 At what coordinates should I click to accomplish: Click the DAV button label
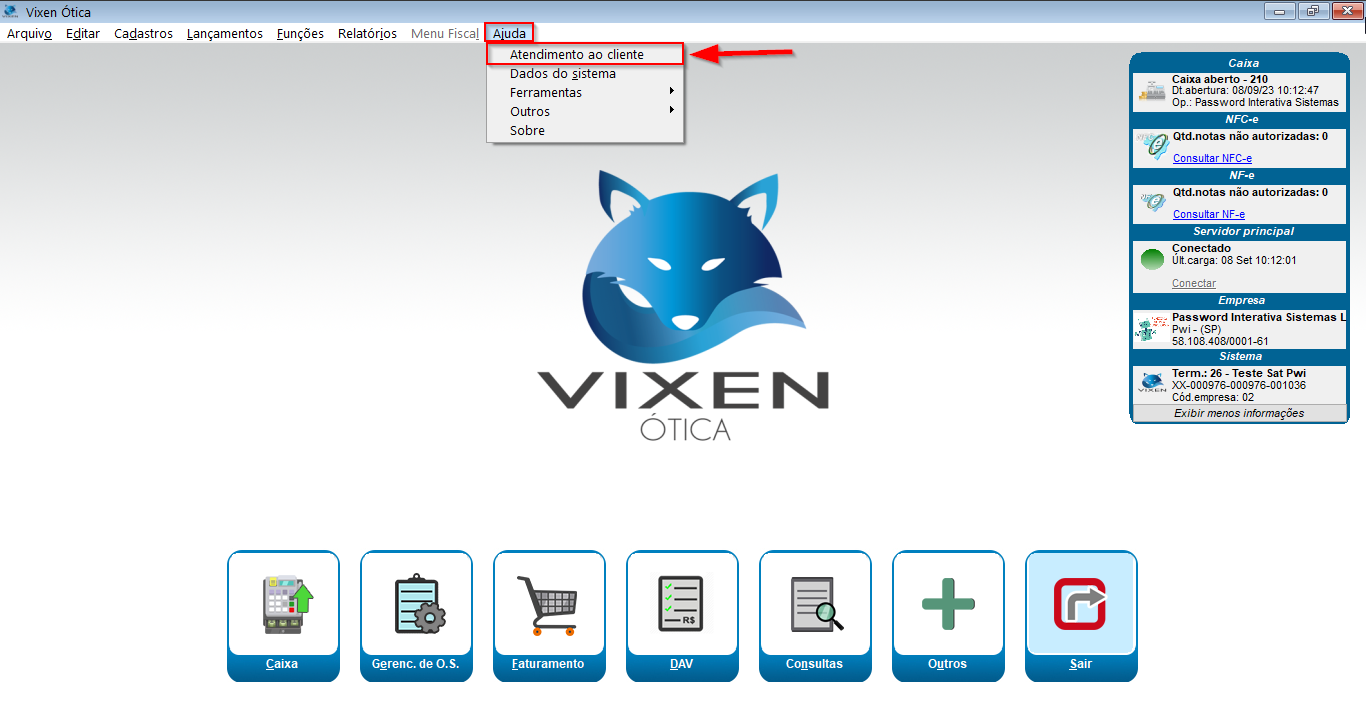[x=681, y=664]
